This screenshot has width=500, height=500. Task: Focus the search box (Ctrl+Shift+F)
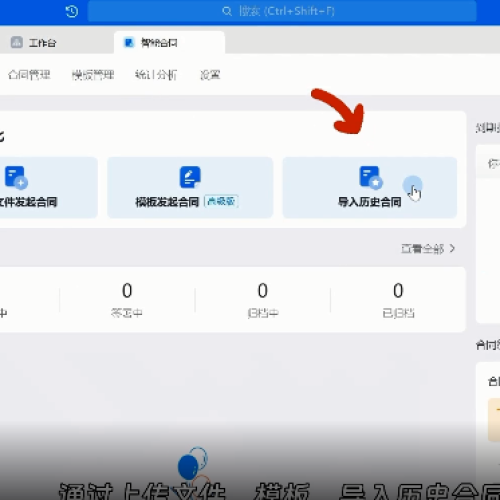point(282,11)
